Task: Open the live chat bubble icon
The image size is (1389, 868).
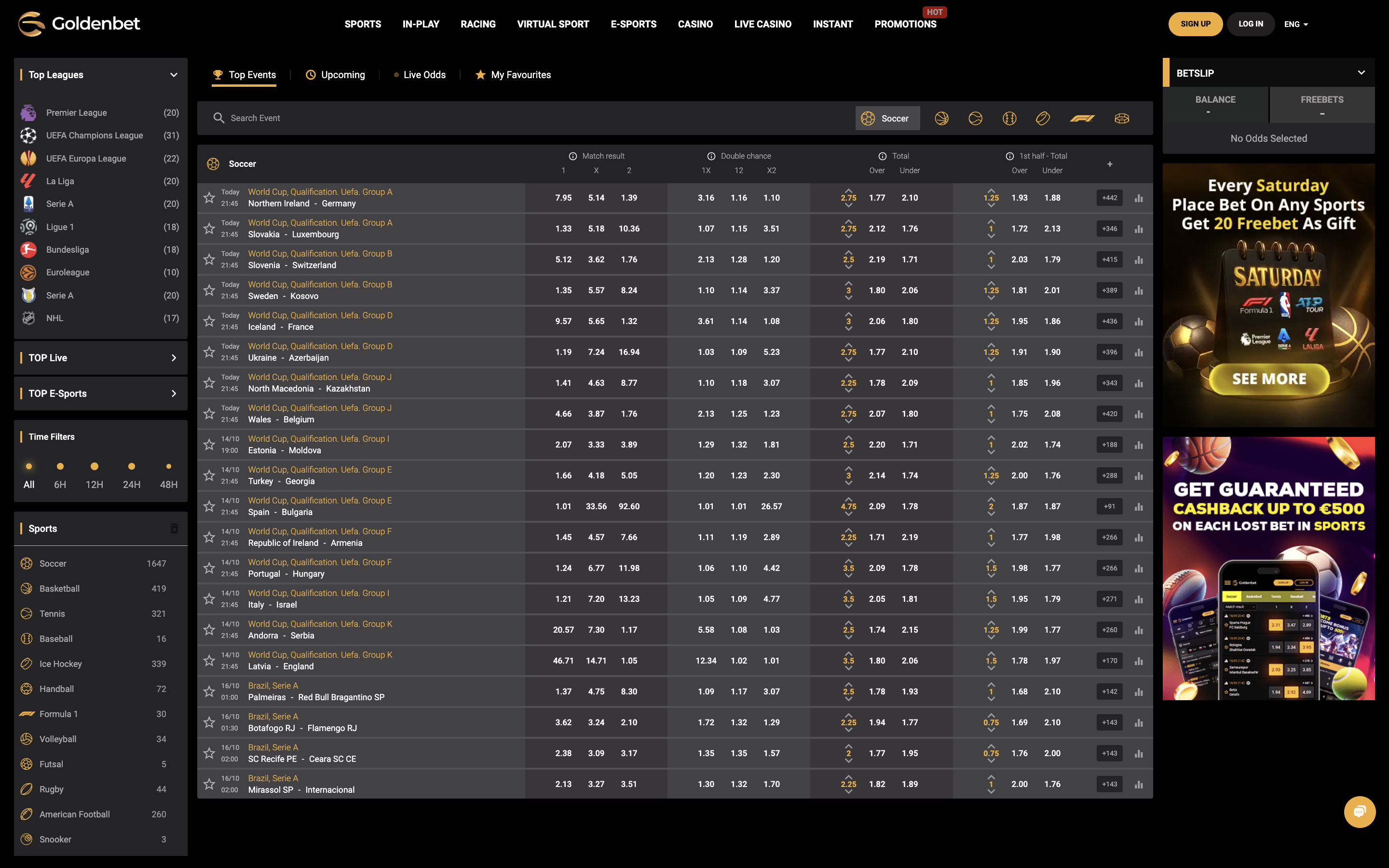Action: (x=1360, y=812)
